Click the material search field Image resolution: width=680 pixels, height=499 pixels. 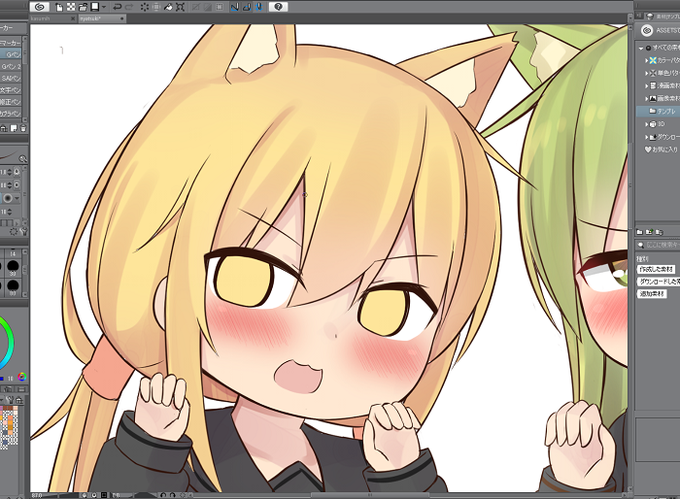(x=658, y=245)
